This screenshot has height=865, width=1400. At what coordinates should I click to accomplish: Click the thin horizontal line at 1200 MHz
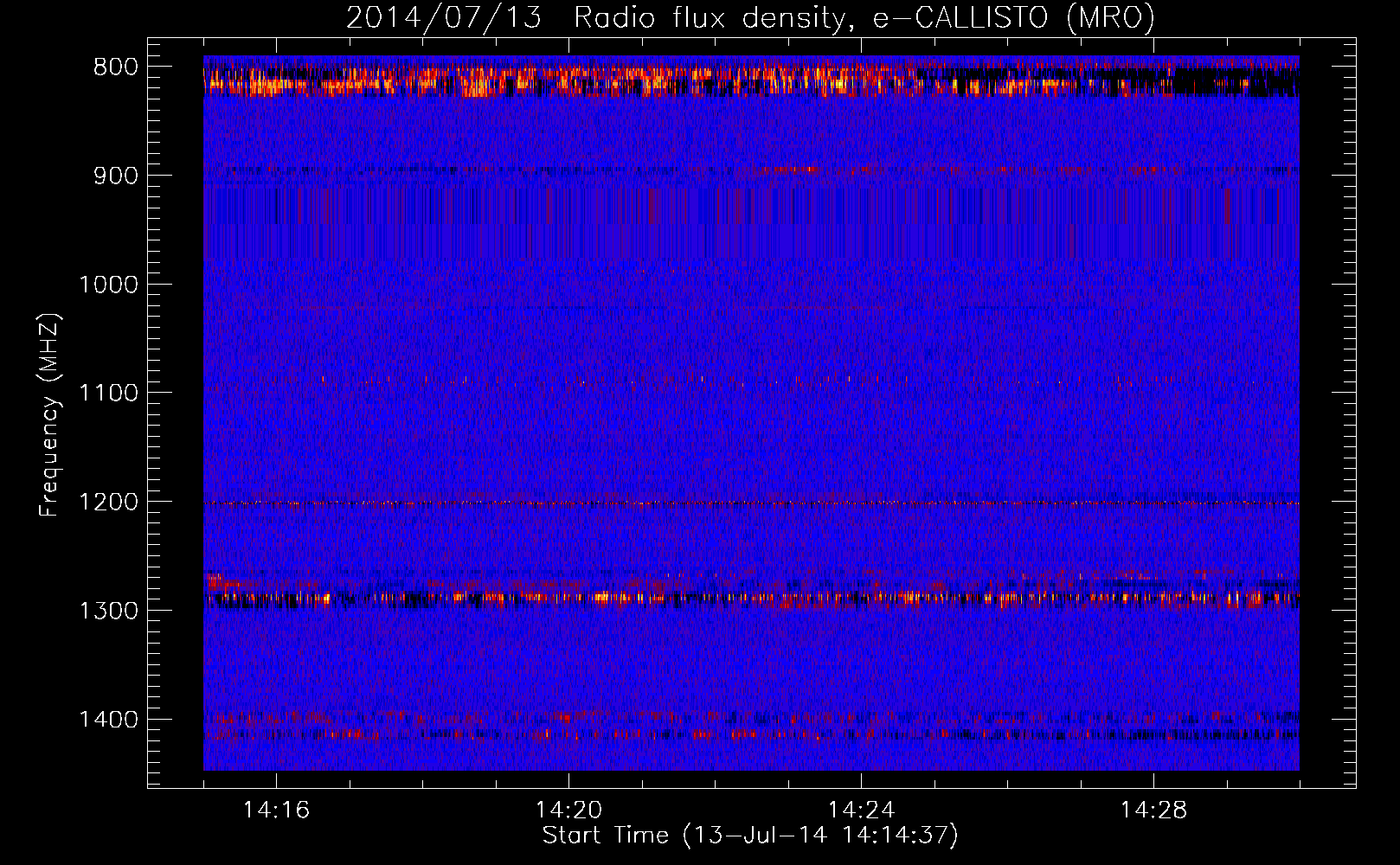click(x=751, y=503)
